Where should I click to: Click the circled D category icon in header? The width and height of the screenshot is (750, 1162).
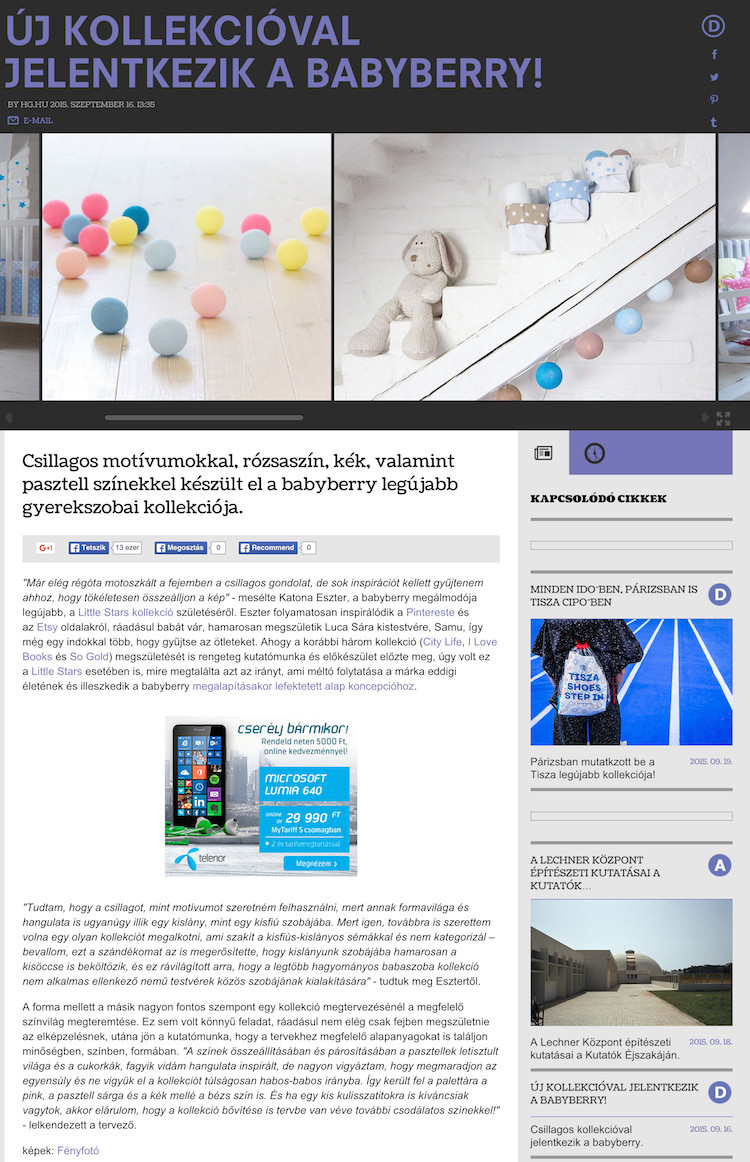point(713,27)
